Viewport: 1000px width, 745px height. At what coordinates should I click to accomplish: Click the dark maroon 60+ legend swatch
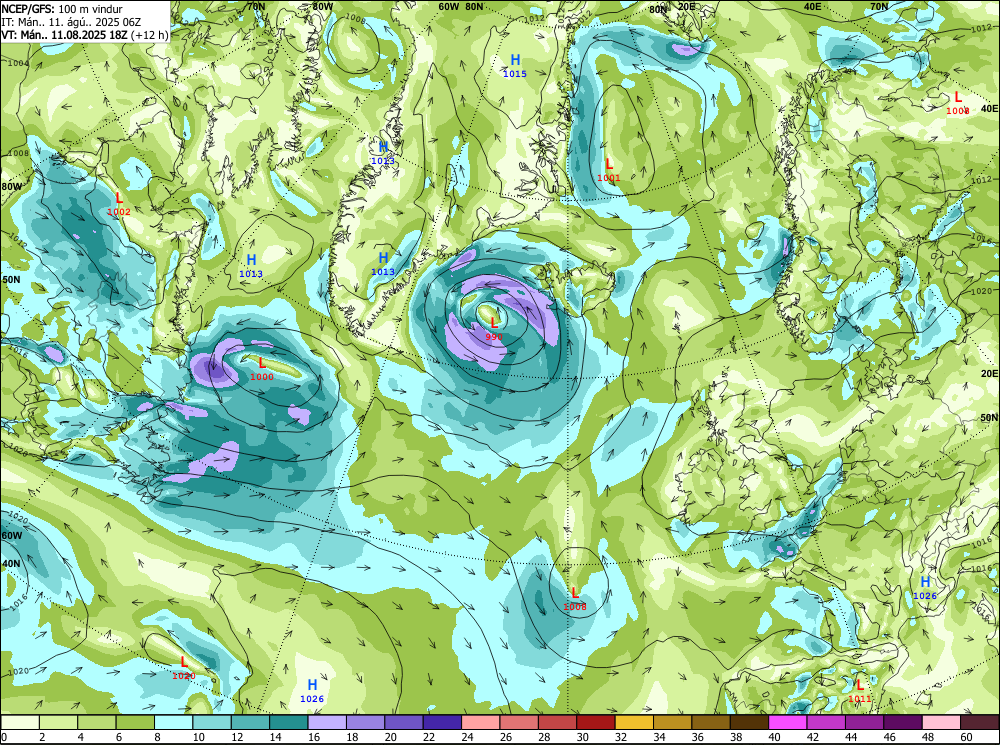979,722
